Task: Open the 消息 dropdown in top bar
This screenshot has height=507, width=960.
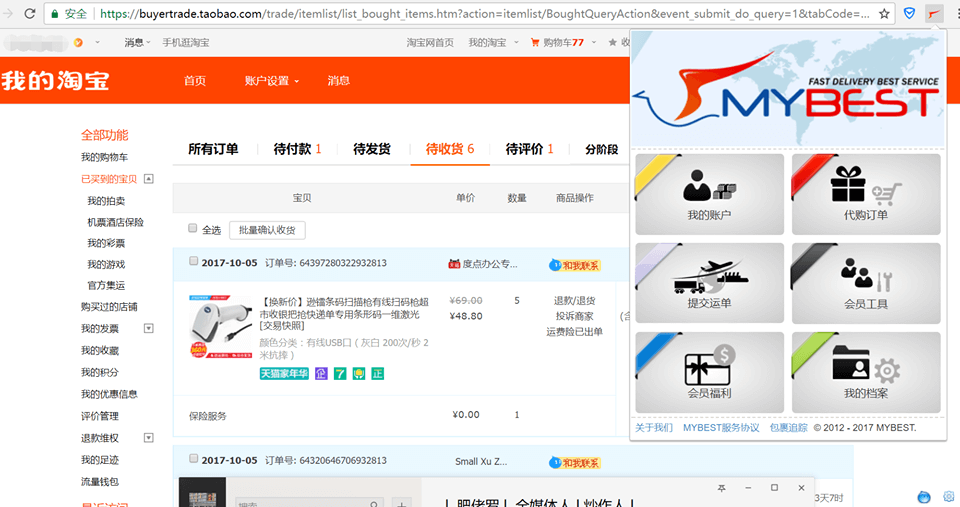Action: pyautogui.click(x=137, y=42)
